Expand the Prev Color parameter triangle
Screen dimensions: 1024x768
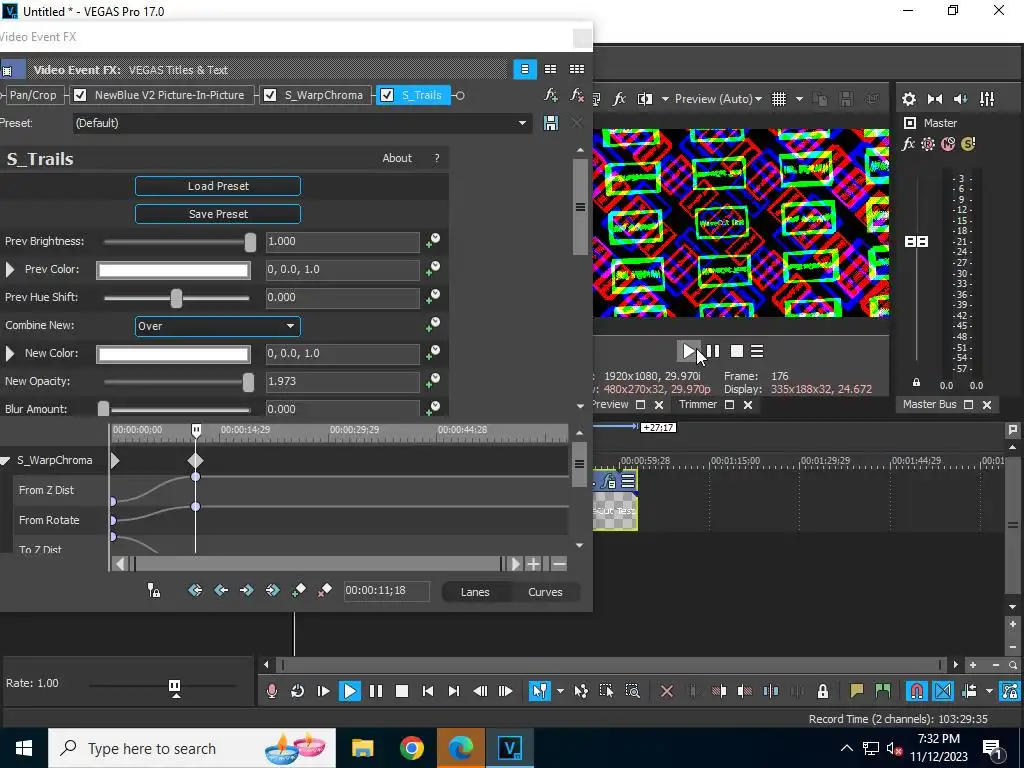click(10, 269)
